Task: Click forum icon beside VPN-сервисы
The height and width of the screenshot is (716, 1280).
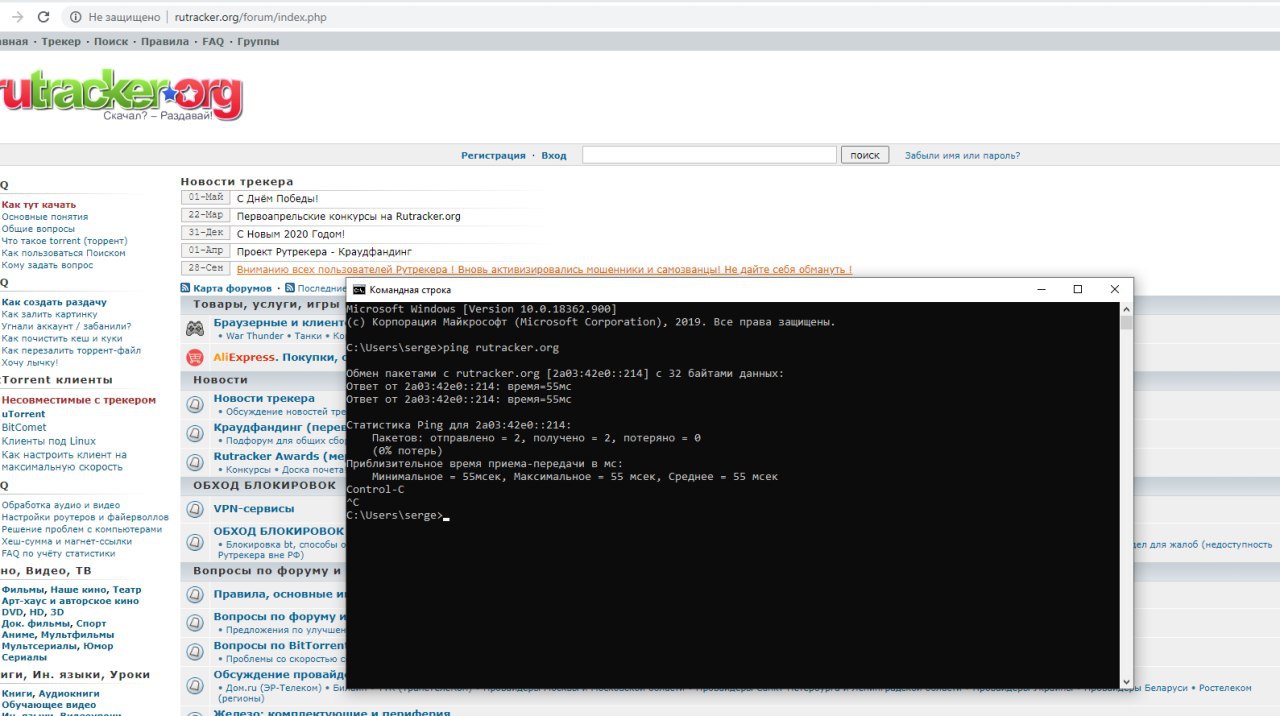Action: [195, 509]
